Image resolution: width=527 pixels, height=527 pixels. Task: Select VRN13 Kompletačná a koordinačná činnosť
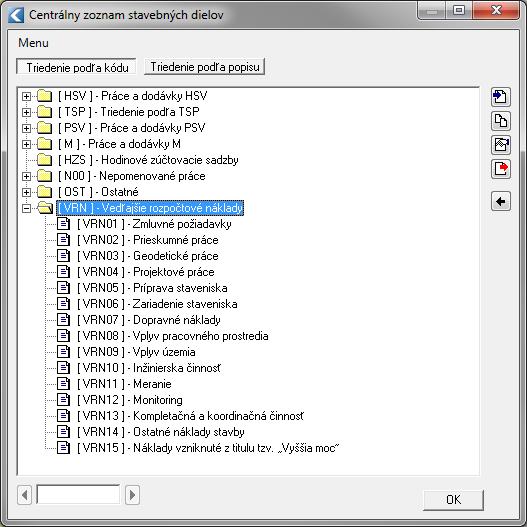pos(190,416)
